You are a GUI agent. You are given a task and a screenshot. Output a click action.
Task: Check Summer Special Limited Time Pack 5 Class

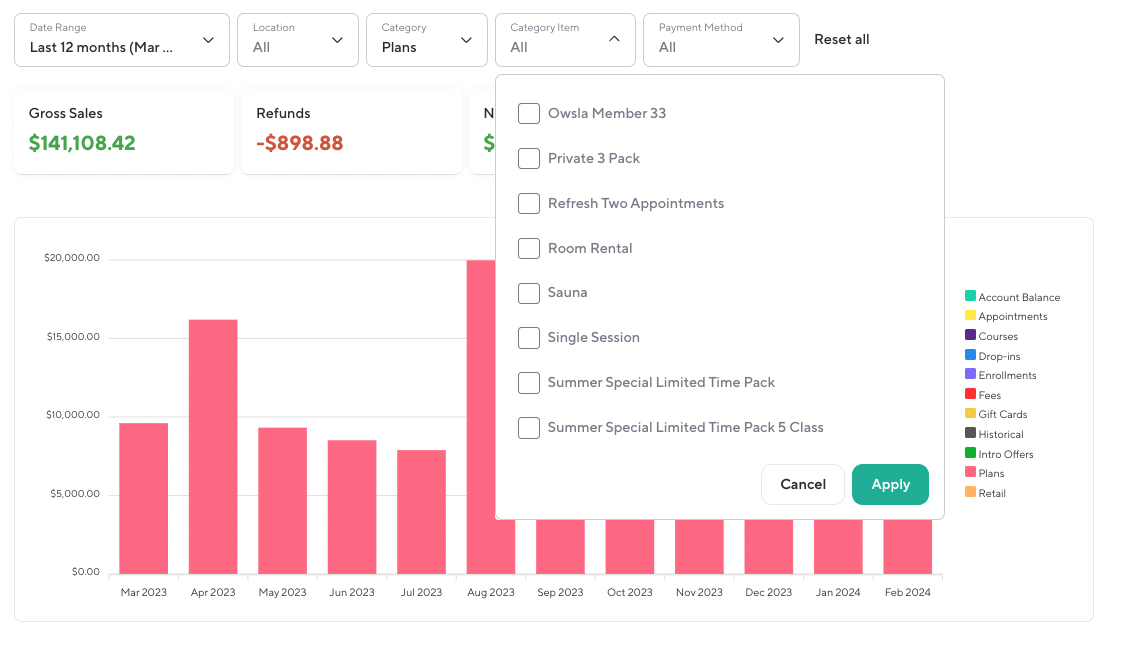click(x=529, y=428)
